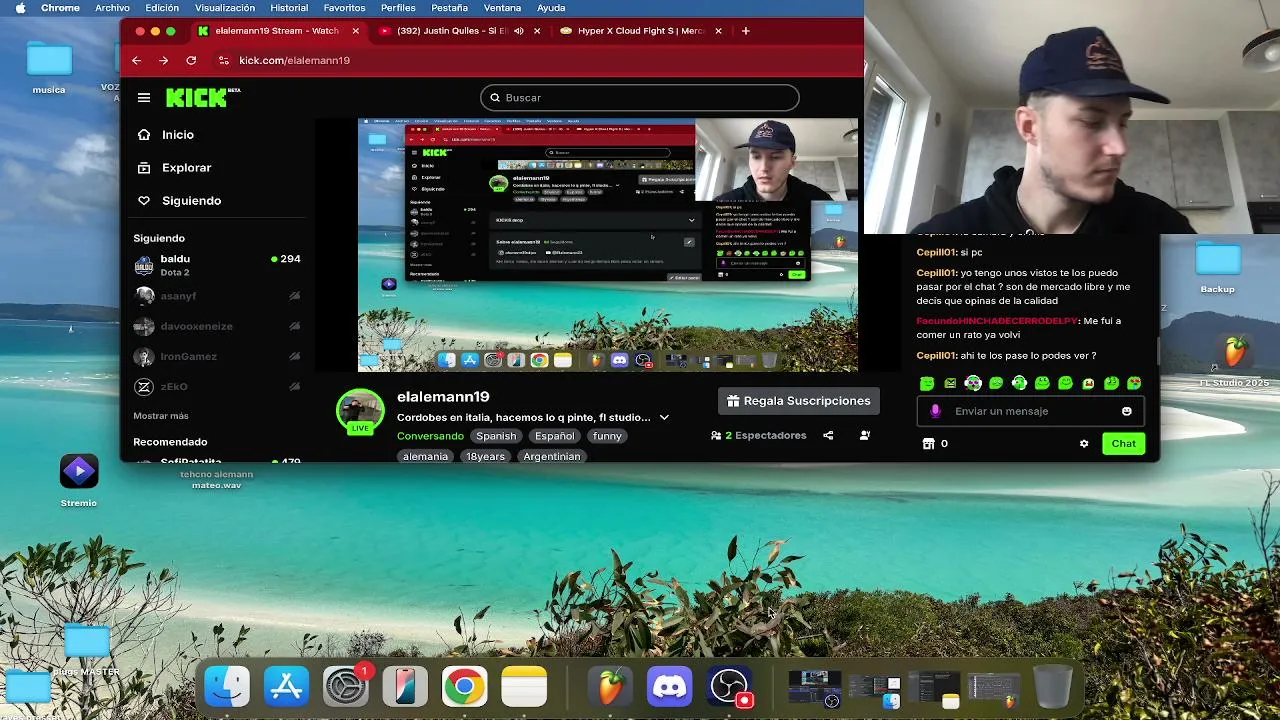Screen dimensions: 1280x720
Task: Open a new Chrome tab
Action: (x=745, y=31)
